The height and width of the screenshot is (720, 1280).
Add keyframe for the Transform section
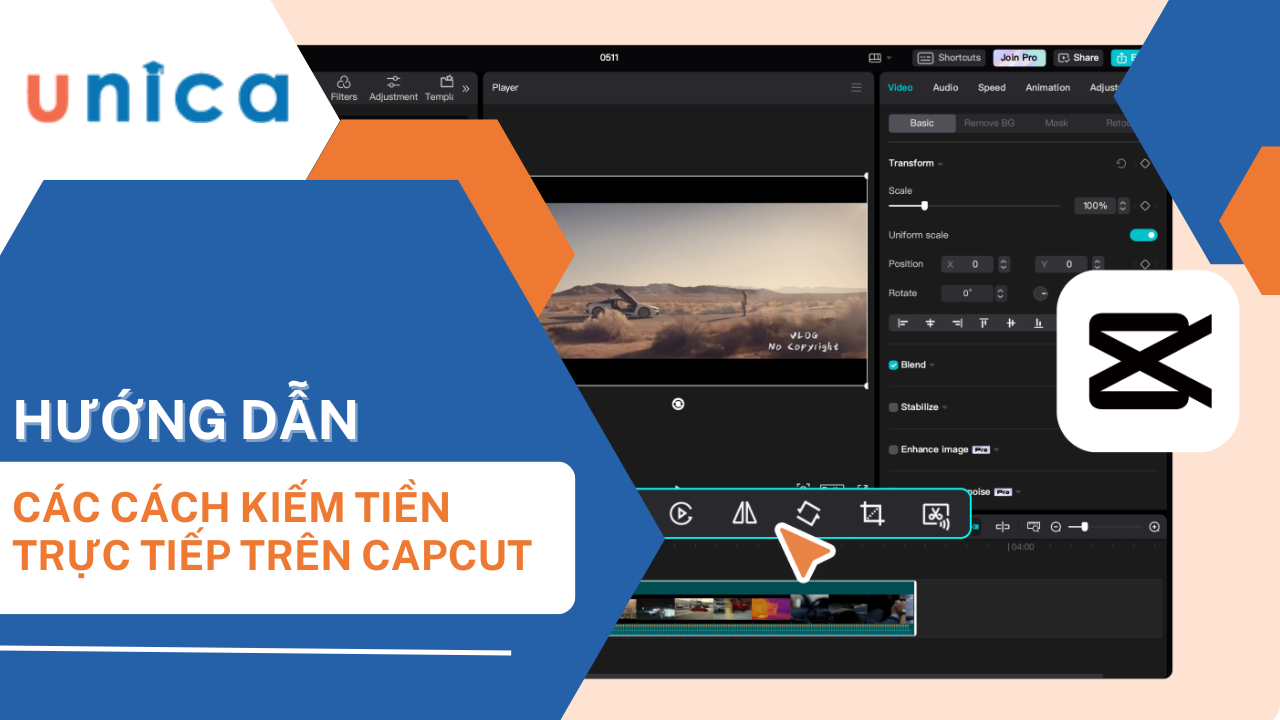click(1145, 163)
